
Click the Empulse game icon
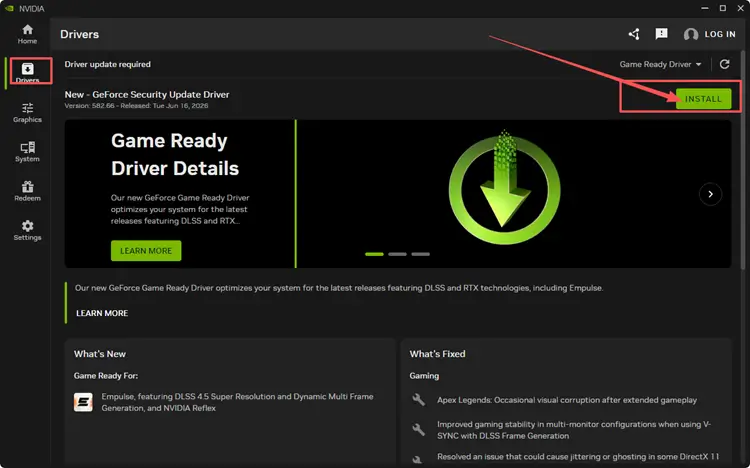click(83, 402)
